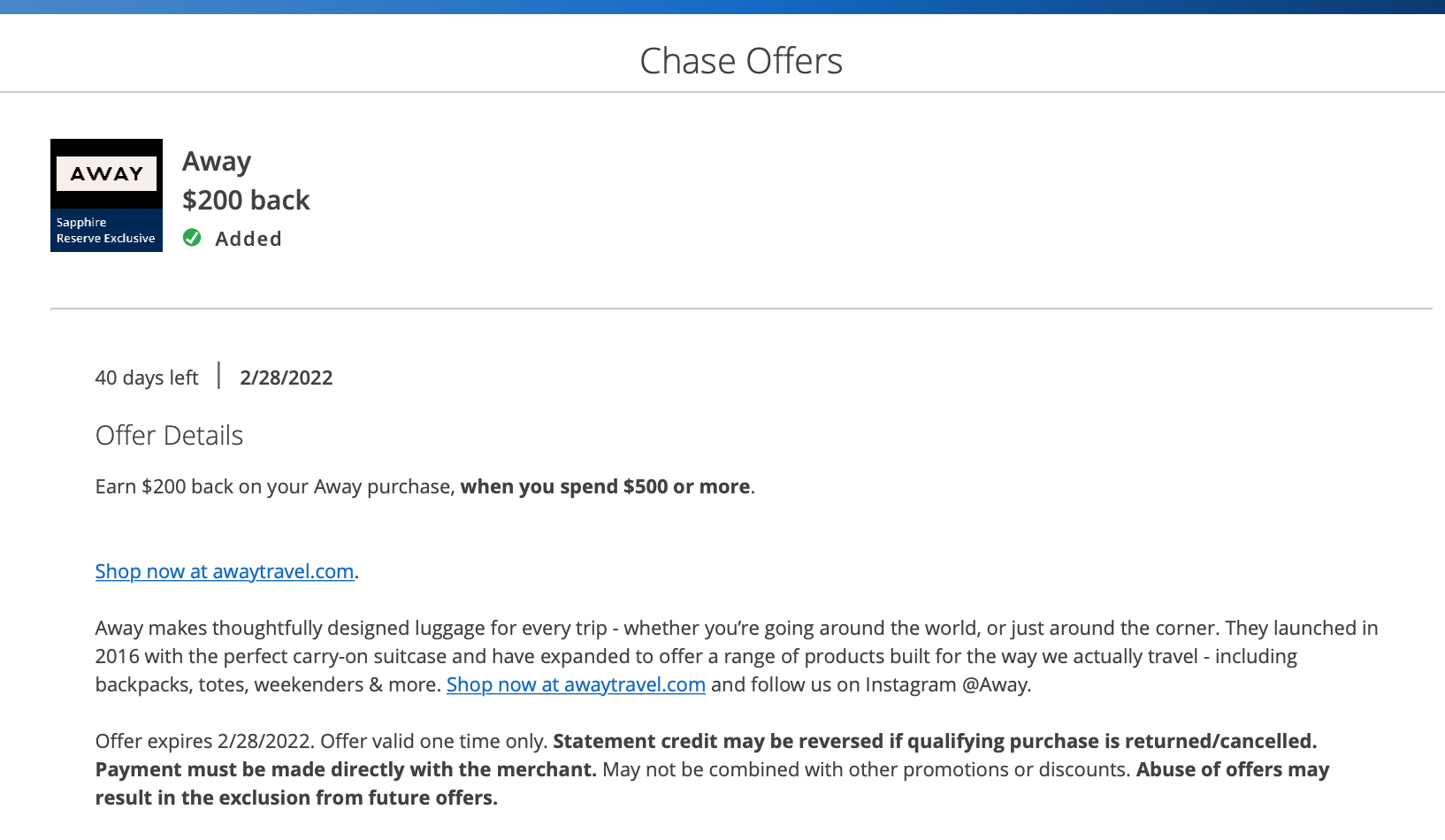Select the Away merchant name heading
Viewport: 1445px width, 840px height.
(x=217, y=162)
